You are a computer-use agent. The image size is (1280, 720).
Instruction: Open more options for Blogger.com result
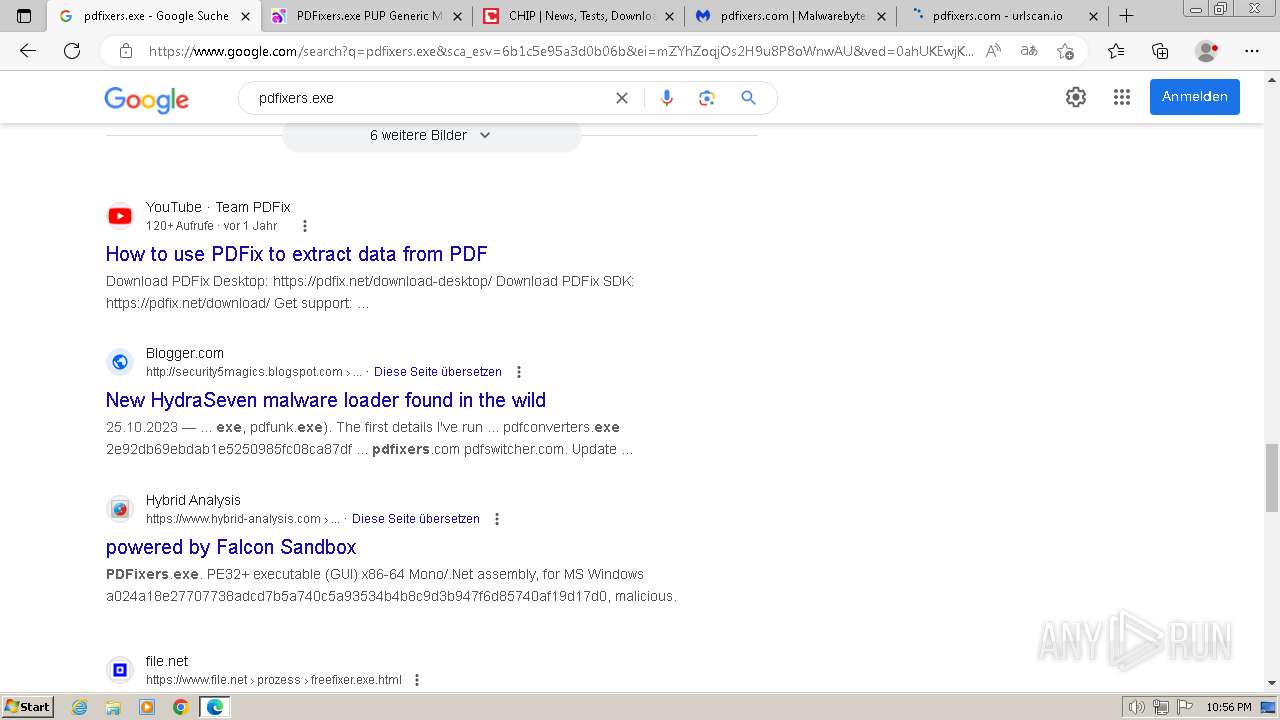pos(518,372)
